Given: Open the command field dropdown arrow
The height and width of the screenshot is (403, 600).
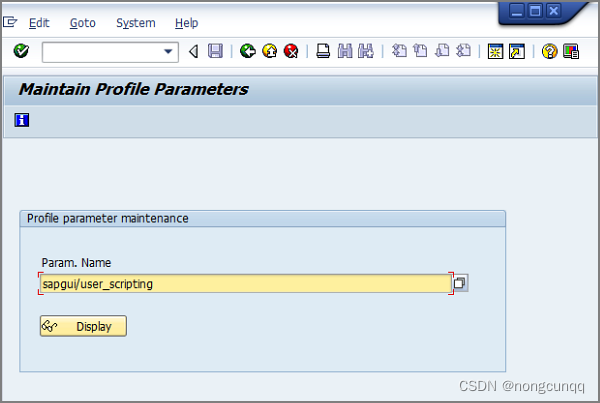Looking at the screenshot, I should [168, 51].
